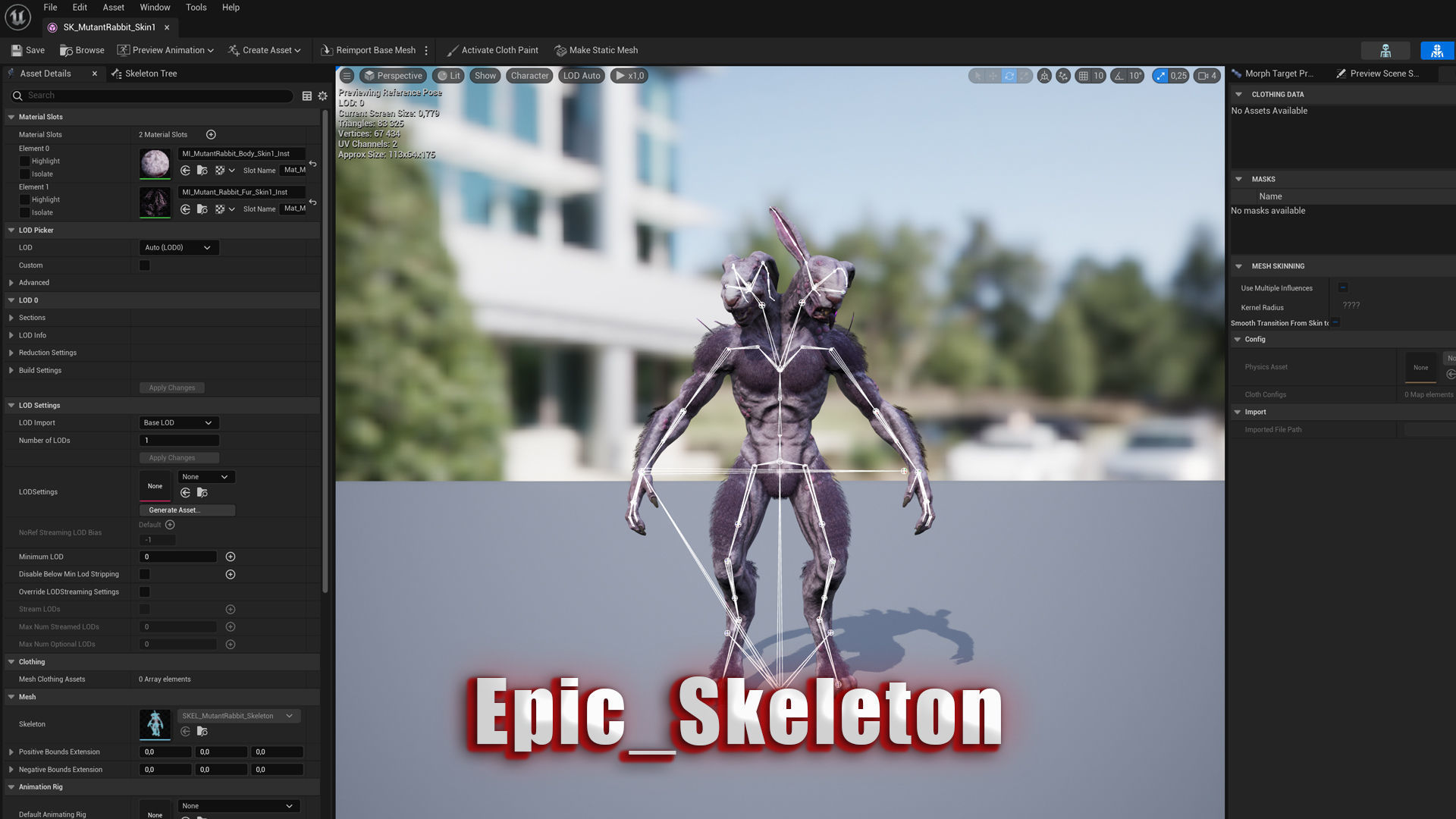Screen dimensions: 1456x819
Task: Use selected asset for LODSettings
Action: tap(185, 493)
